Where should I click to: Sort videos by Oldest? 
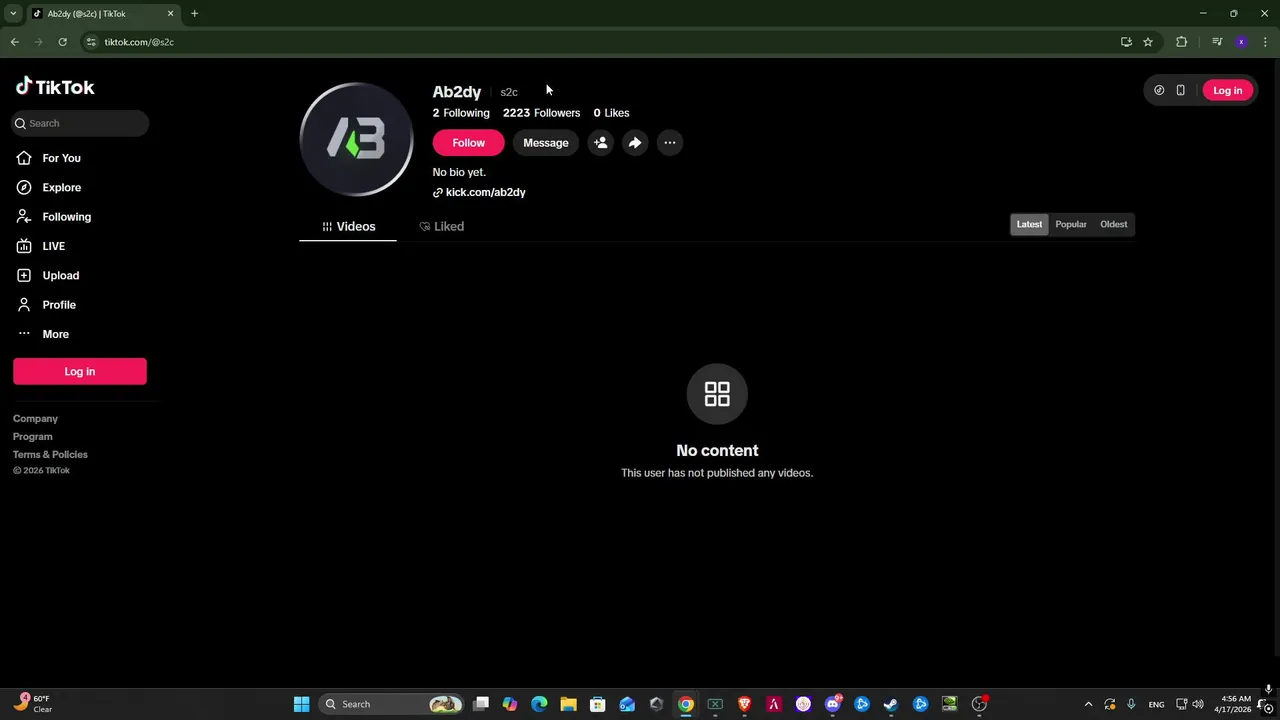[1113, 224]
